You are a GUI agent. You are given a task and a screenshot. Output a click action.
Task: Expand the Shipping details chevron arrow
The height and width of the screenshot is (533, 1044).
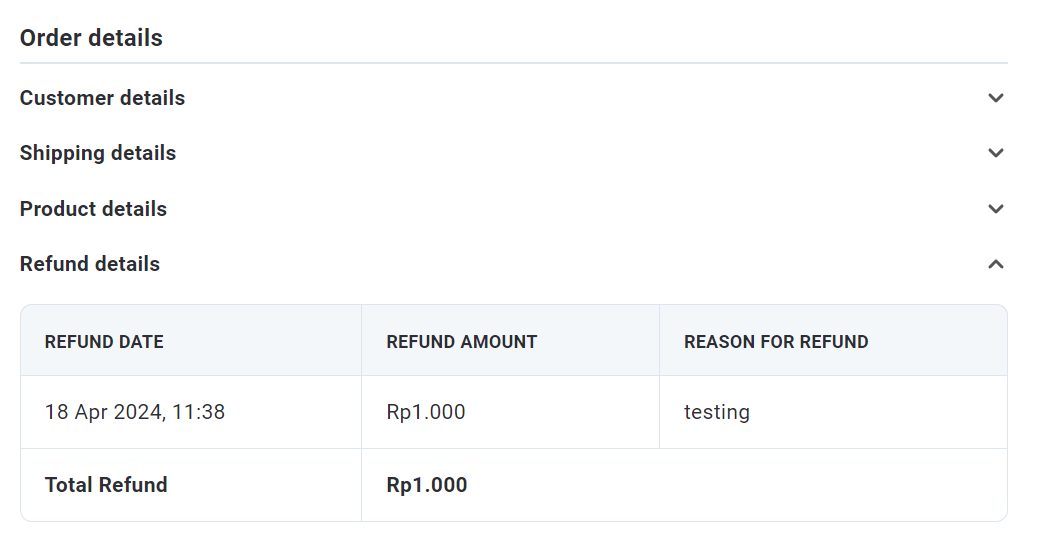pos(995,153)
